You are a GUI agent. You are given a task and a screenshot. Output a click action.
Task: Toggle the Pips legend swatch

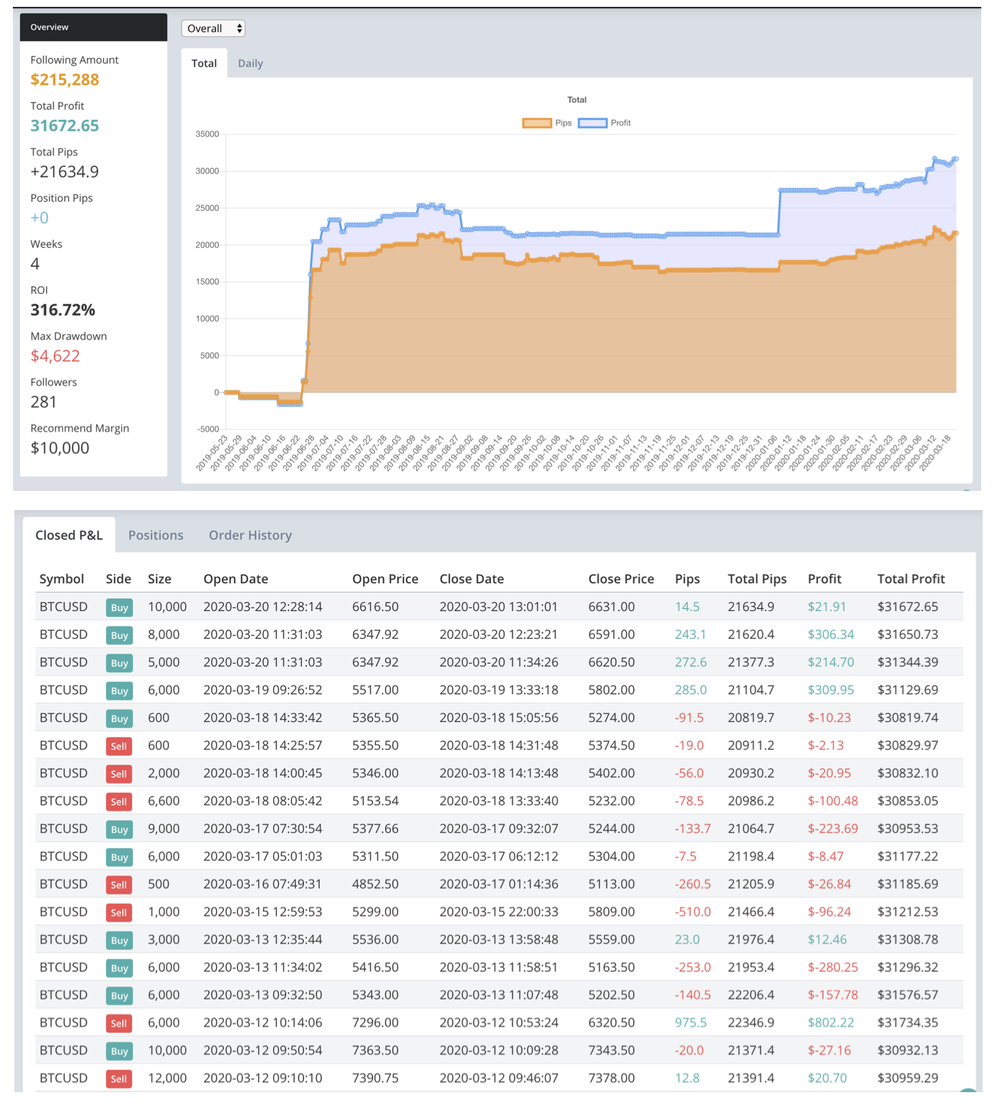[537, 123]
